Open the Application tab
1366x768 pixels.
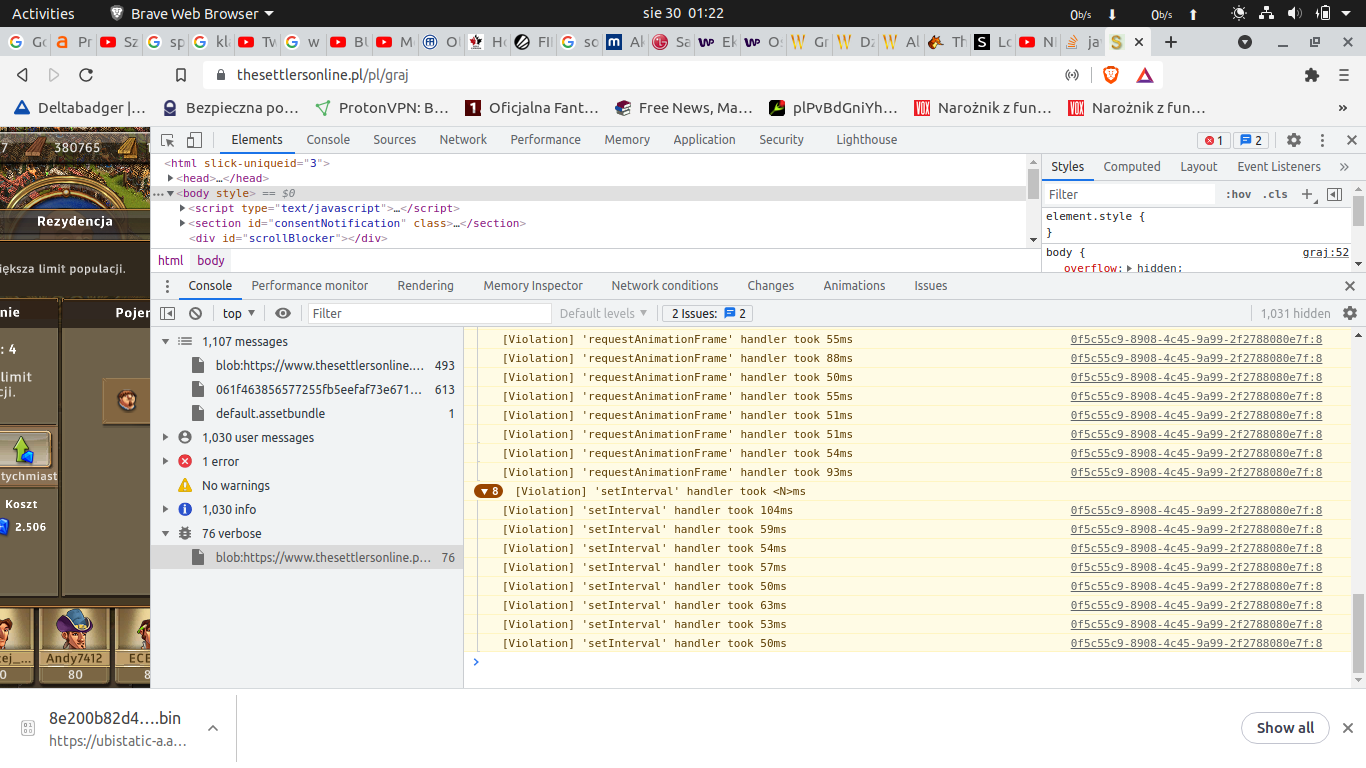704,140
